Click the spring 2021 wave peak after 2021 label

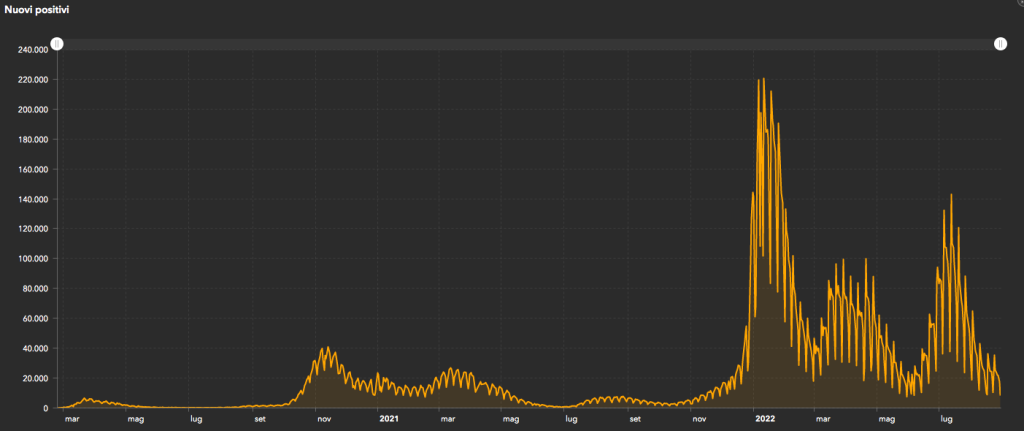[x=452, y=370]
